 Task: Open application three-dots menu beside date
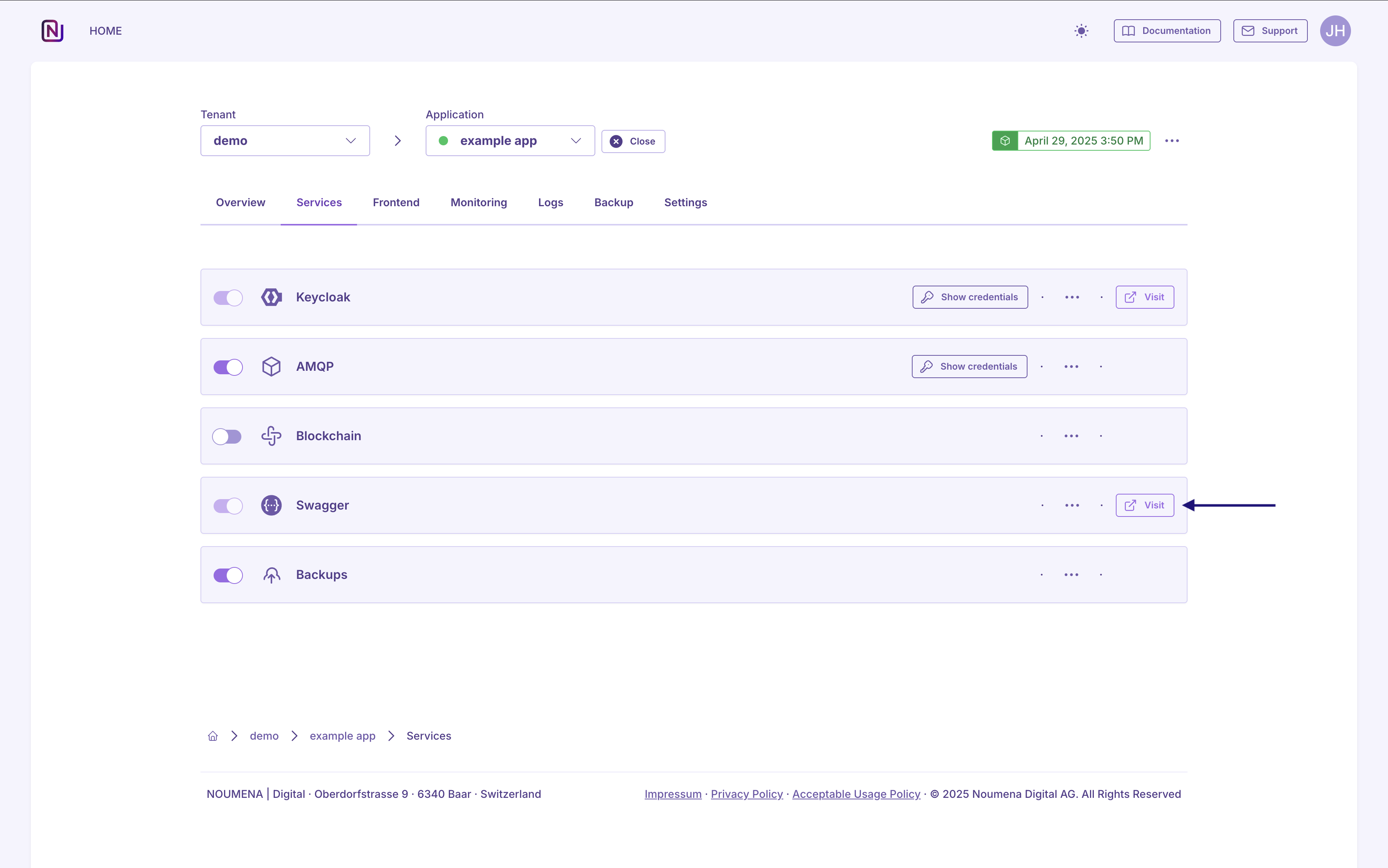pos(1171,141)
